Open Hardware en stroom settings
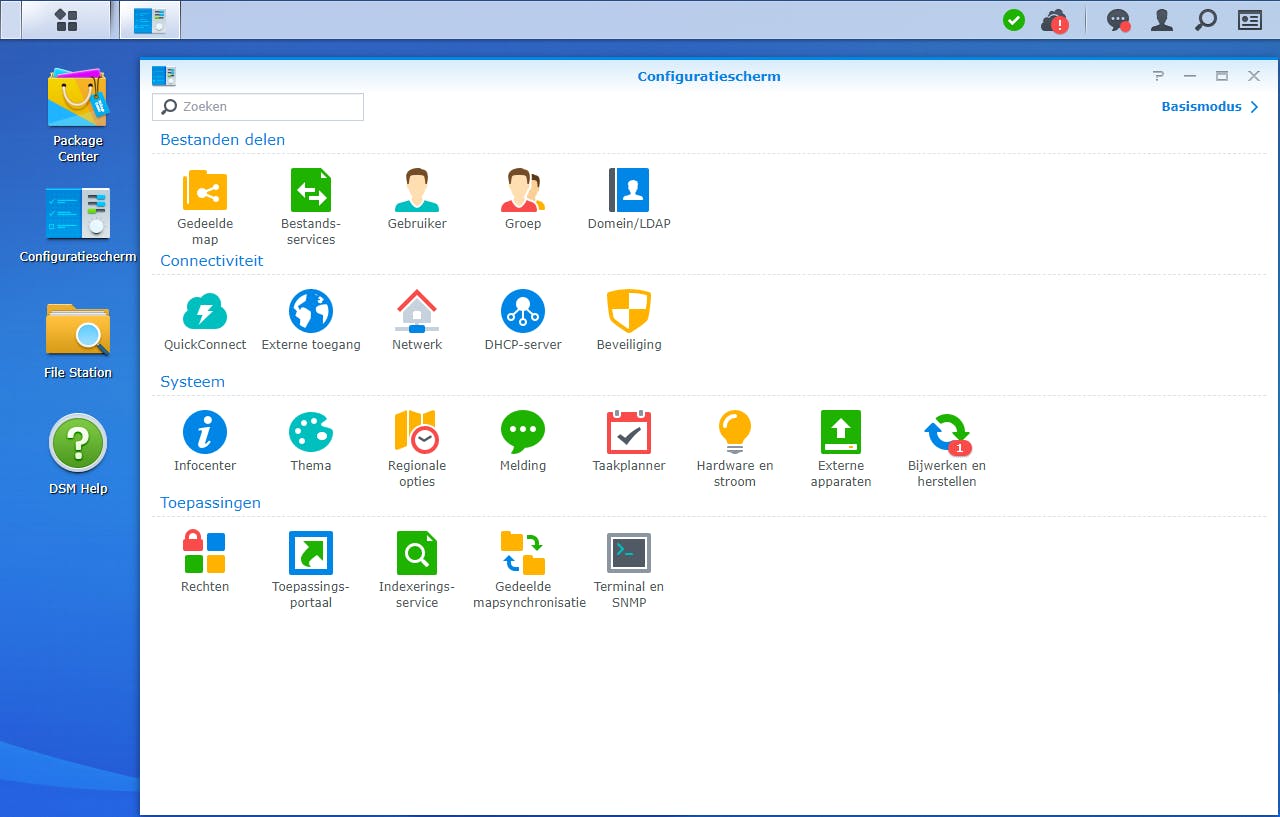1280x817 pixels. (x=735, y=432)
